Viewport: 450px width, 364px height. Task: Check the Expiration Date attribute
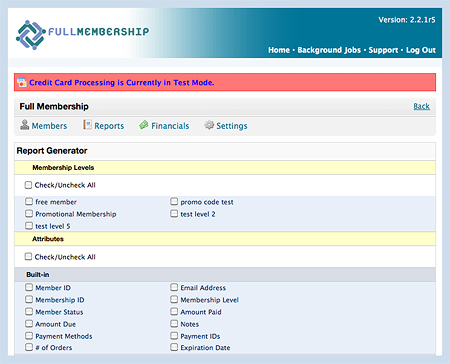click(x=174, y=347)
